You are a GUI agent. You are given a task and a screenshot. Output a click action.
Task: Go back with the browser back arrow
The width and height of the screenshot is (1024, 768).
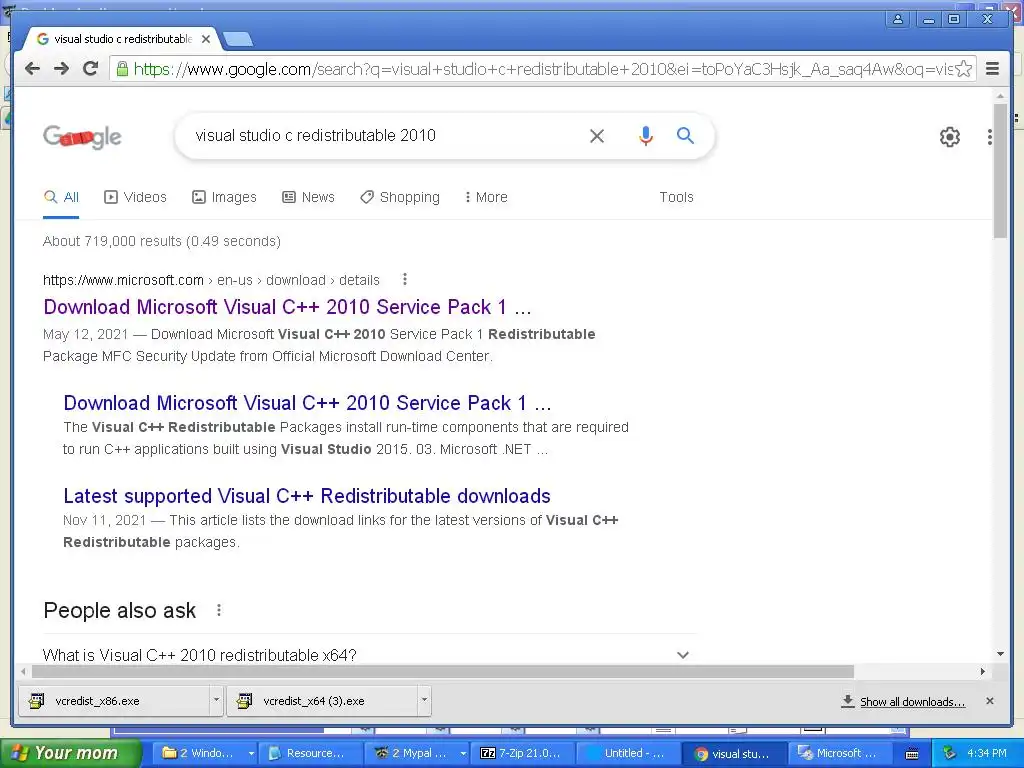(x=32, y=69)
